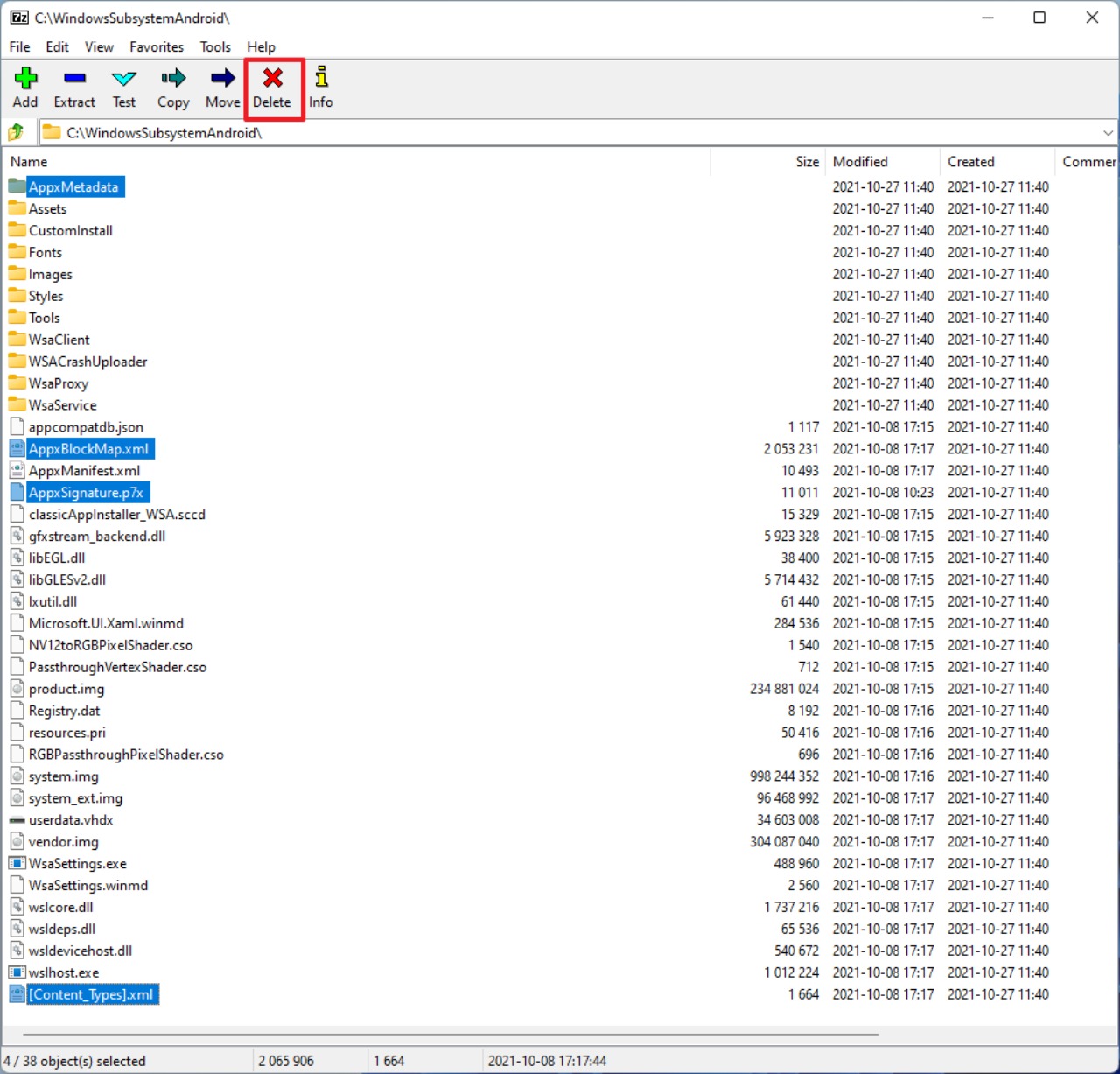This screenshot has width=1120, height=1074.
Task: Select Microsoft.UI.Xaml.winmd file
Action: (106, 623)
